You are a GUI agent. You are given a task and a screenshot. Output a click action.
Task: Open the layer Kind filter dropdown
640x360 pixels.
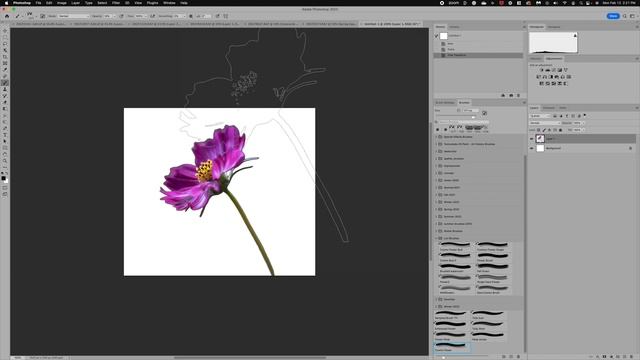(540, 116)
